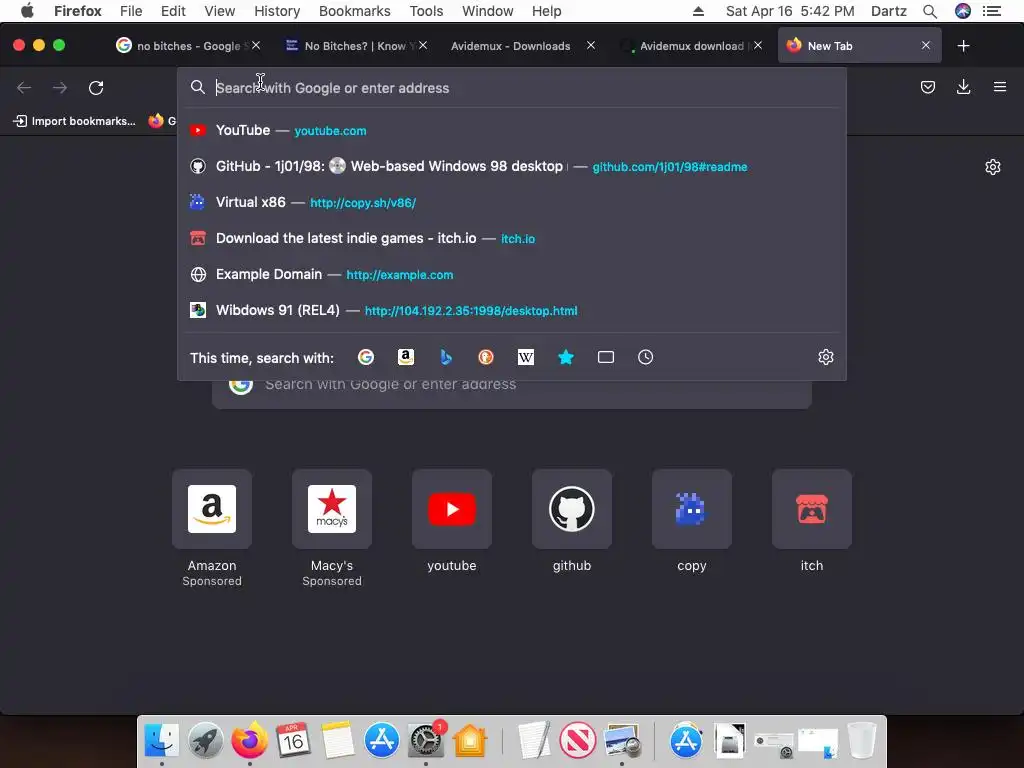Viewport: 1024px width, 768px height.
Task: Select the Example Domain suggestion
Action: click(512, 274)
